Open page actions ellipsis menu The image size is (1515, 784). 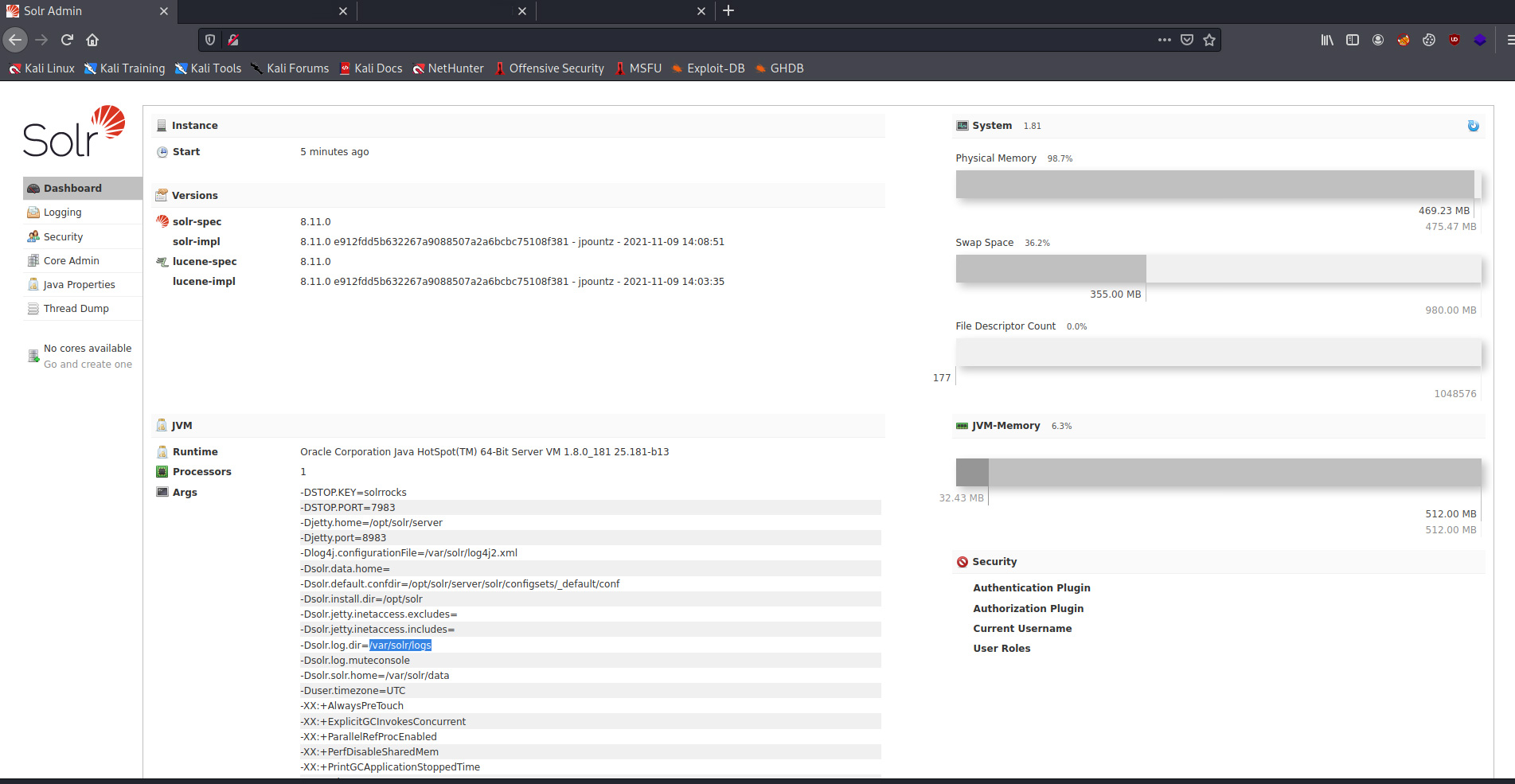tap(1165, 40)
